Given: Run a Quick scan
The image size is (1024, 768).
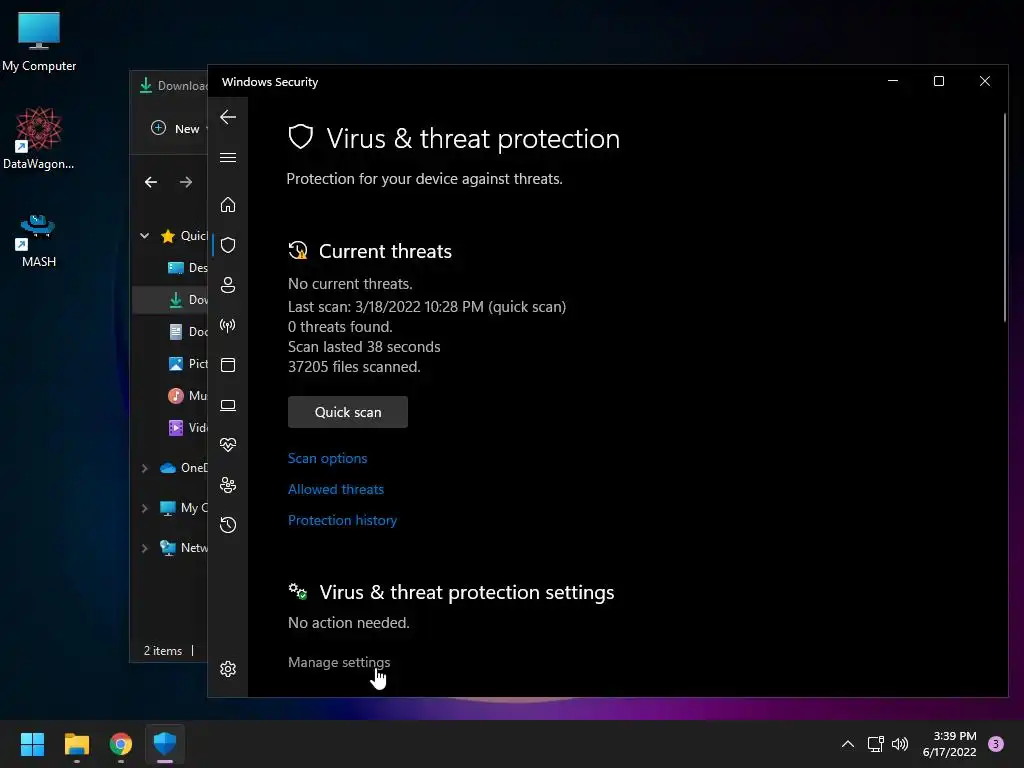Looking at the screenshot, I should point(348,412).
